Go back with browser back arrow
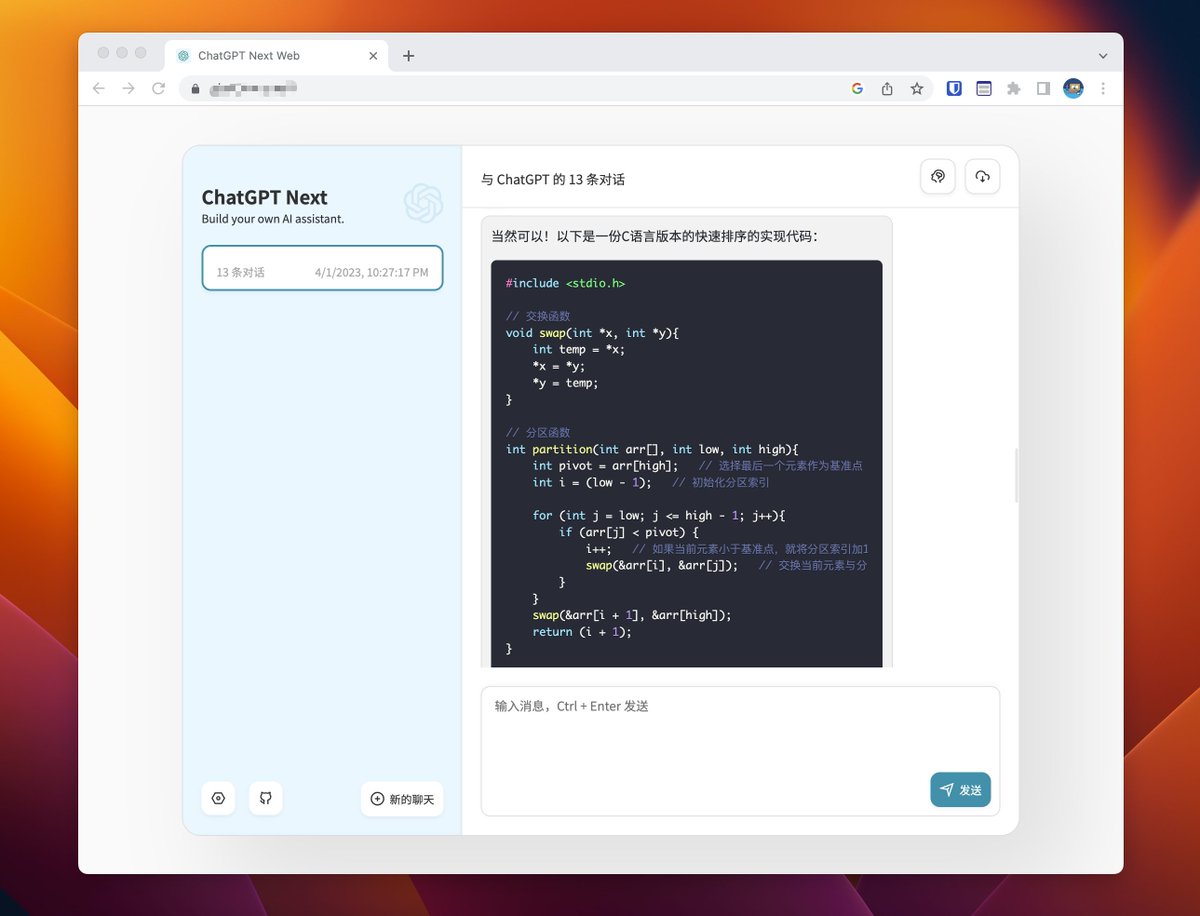Image resolution: width=1200 pixels, height=916 pixels. tap(98, 88)
